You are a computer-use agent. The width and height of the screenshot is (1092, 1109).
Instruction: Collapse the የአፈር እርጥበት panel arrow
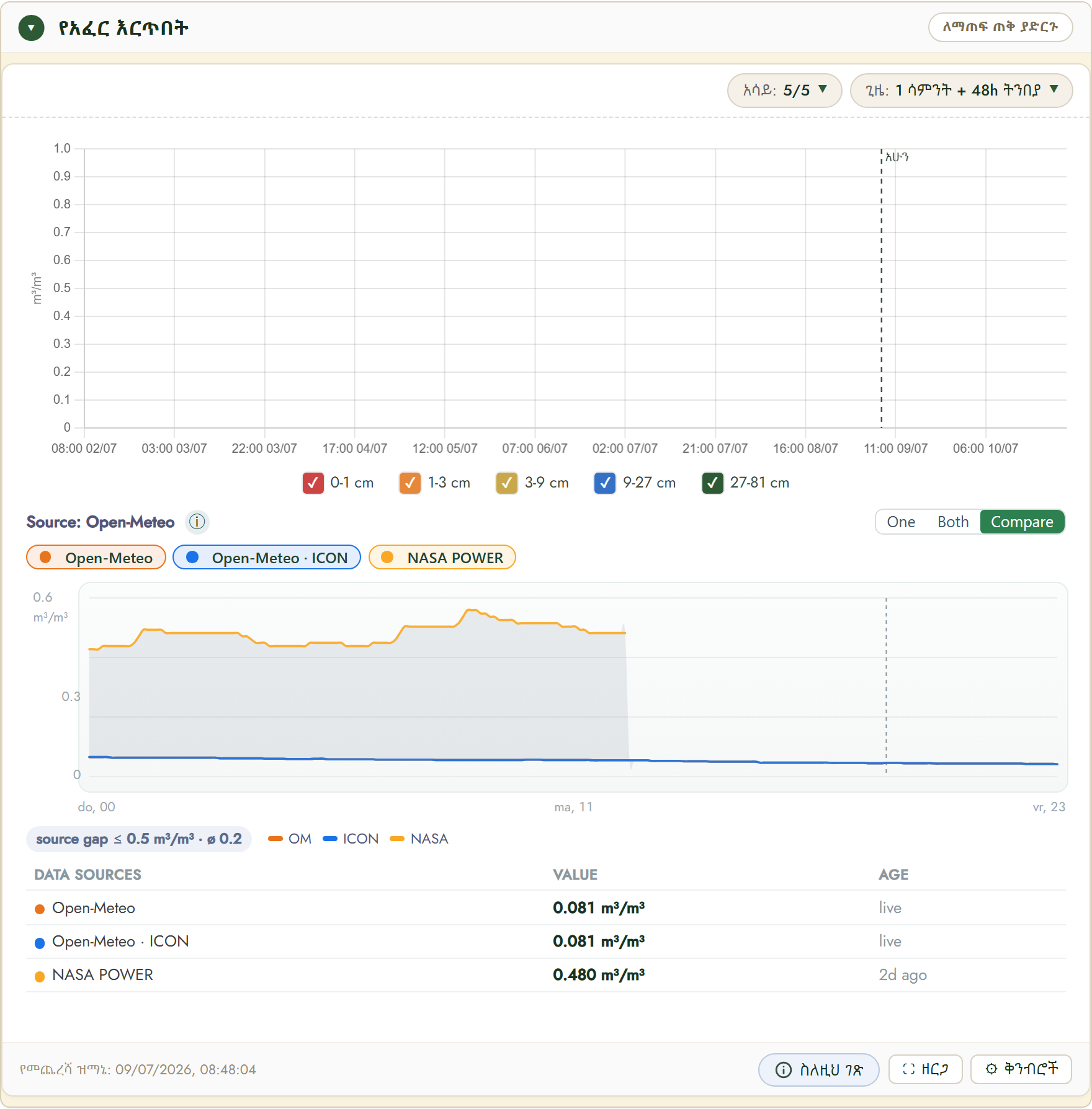coord(31,28)
